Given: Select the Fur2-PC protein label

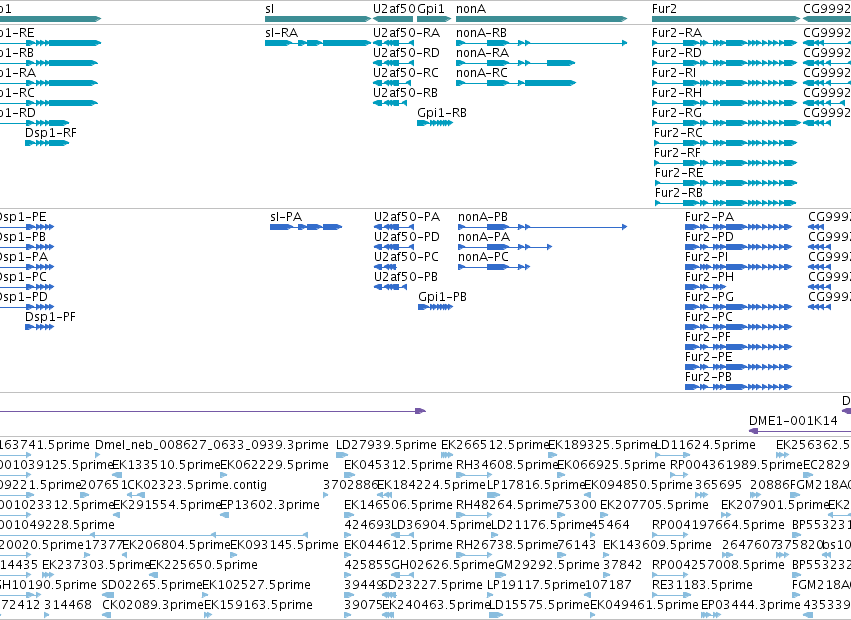Looking at the screenshot, I should [x=709, y=317].
